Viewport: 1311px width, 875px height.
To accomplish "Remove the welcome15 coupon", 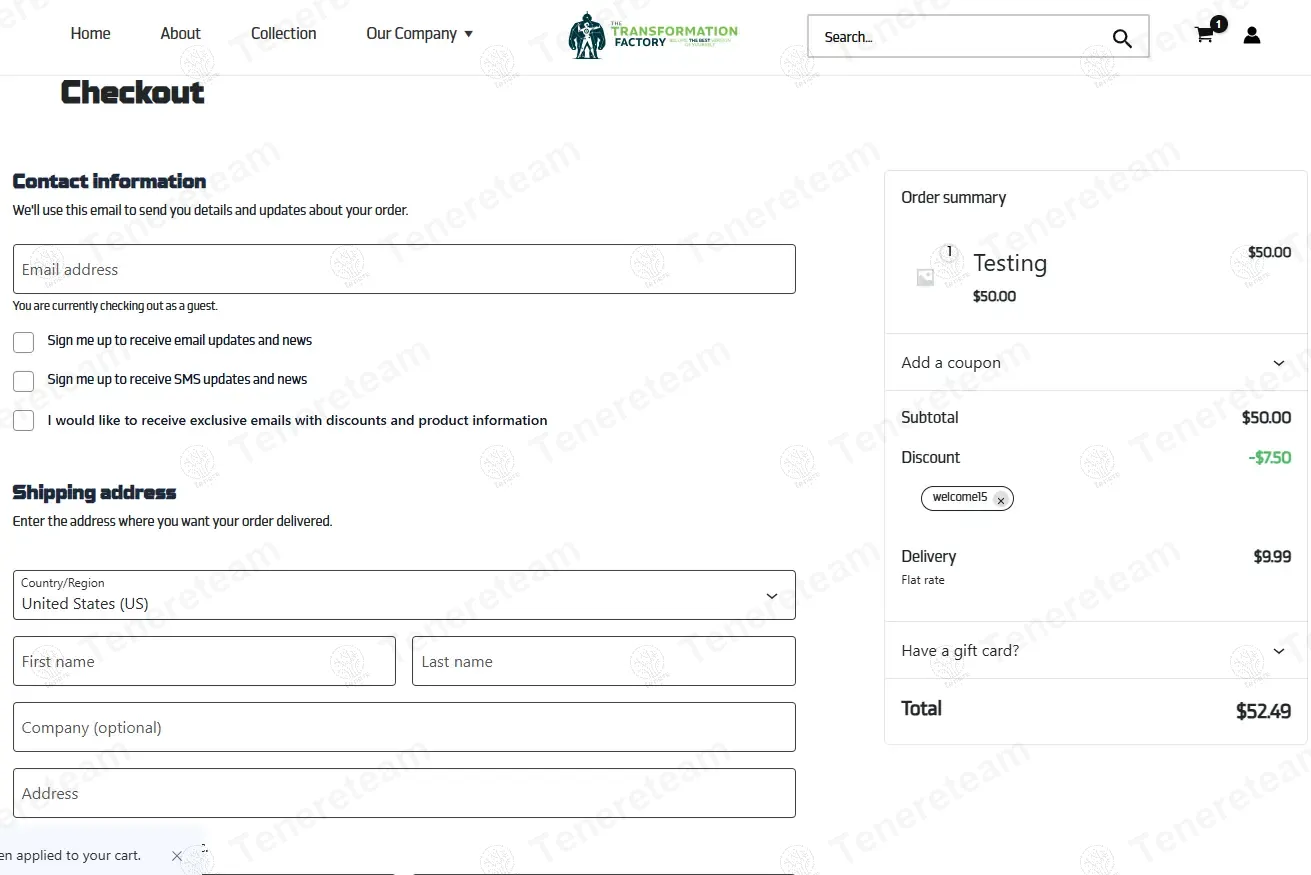I will 1000,500.
